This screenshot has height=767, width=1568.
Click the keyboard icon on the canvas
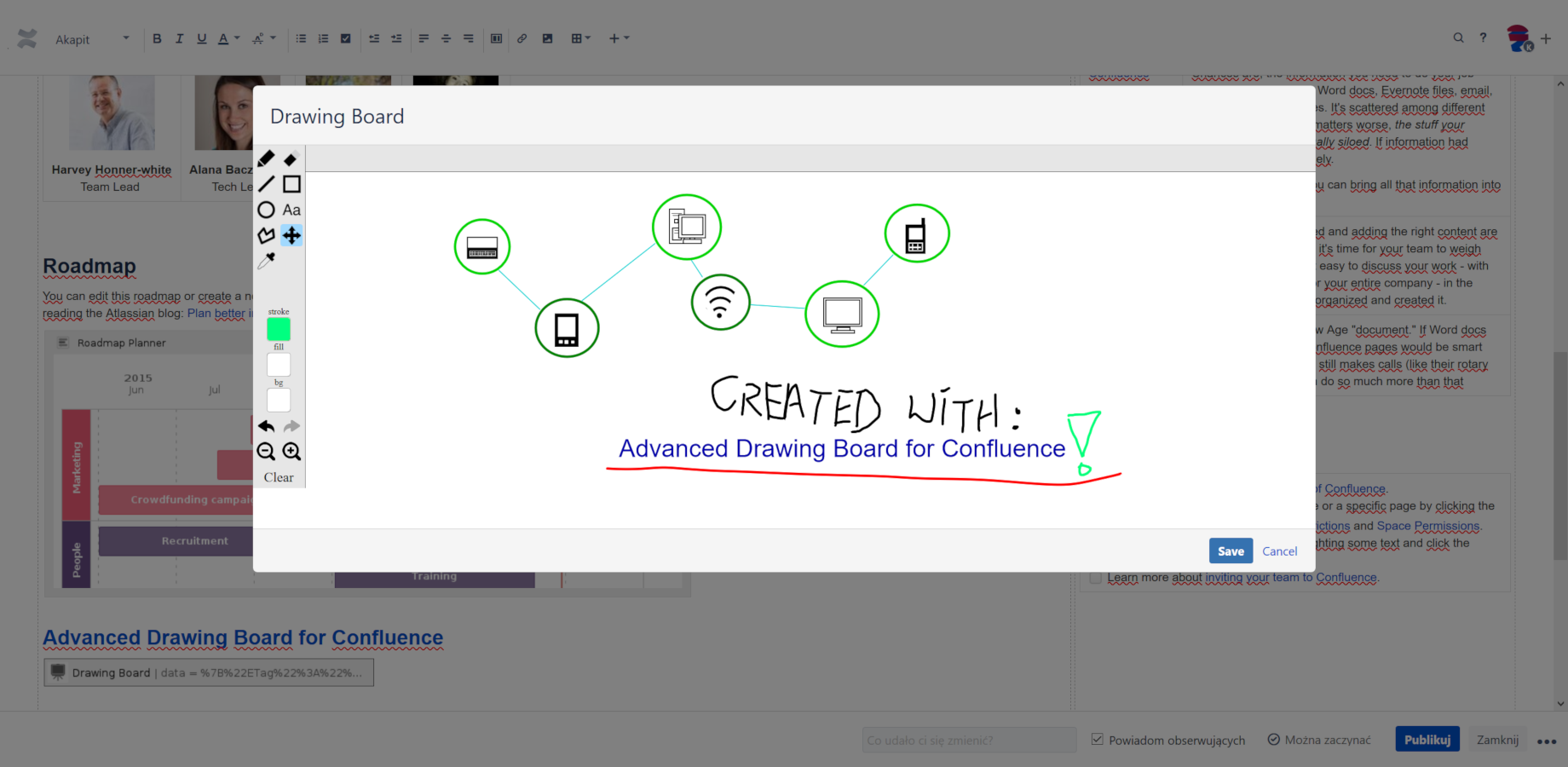[x=482, y=247]
